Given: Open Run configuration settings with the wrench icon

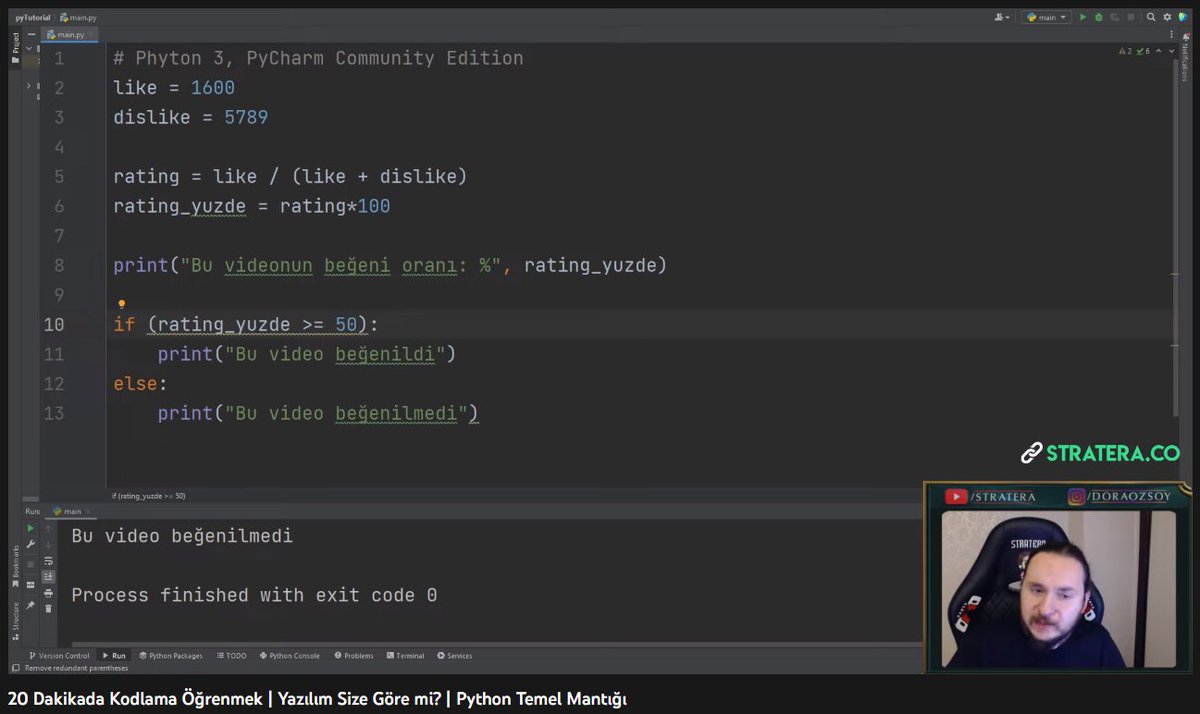Looking at the screenshot, I should tap(30, 544).
